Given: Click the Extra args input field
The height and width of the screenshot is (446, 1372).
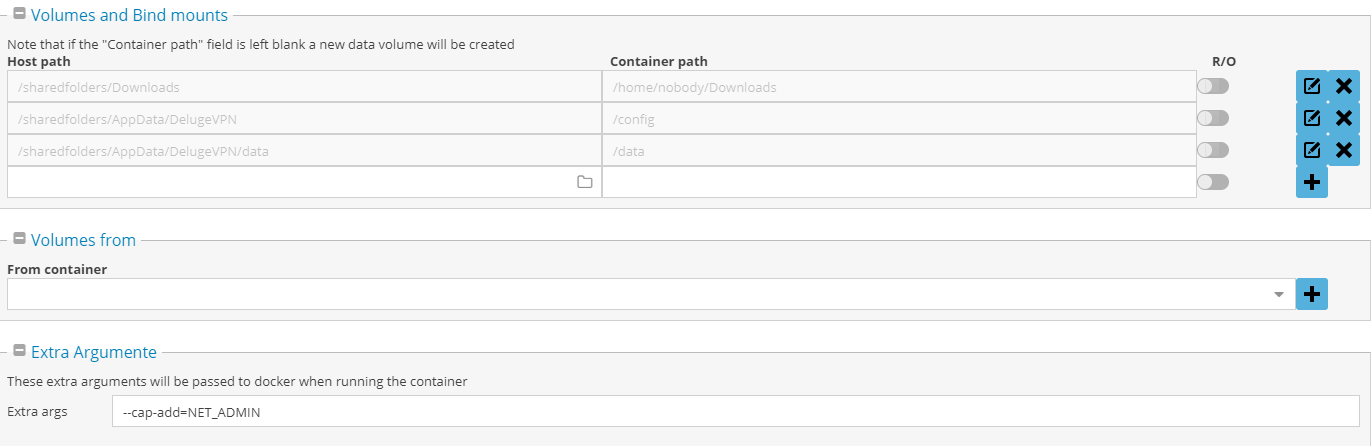Looking at the screenshot, I should pos(736,411).
